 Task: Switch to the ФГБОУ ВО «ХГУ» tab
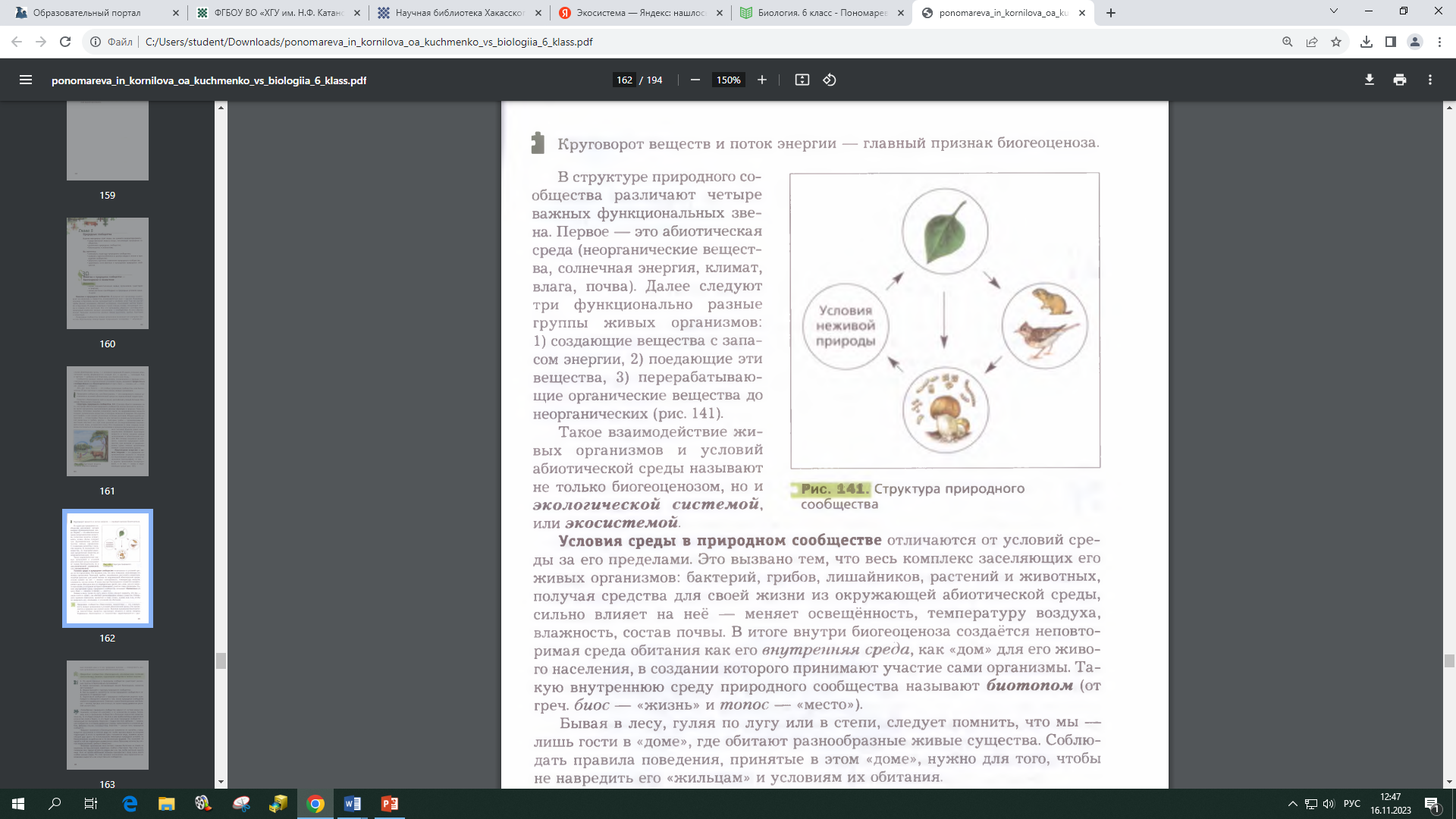coord(278,13)
